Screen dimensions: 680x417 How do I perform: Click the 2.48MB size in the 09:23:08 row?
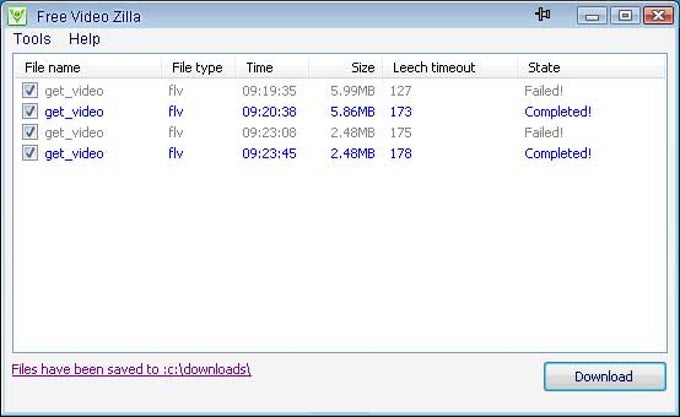[x=353, y=133]
